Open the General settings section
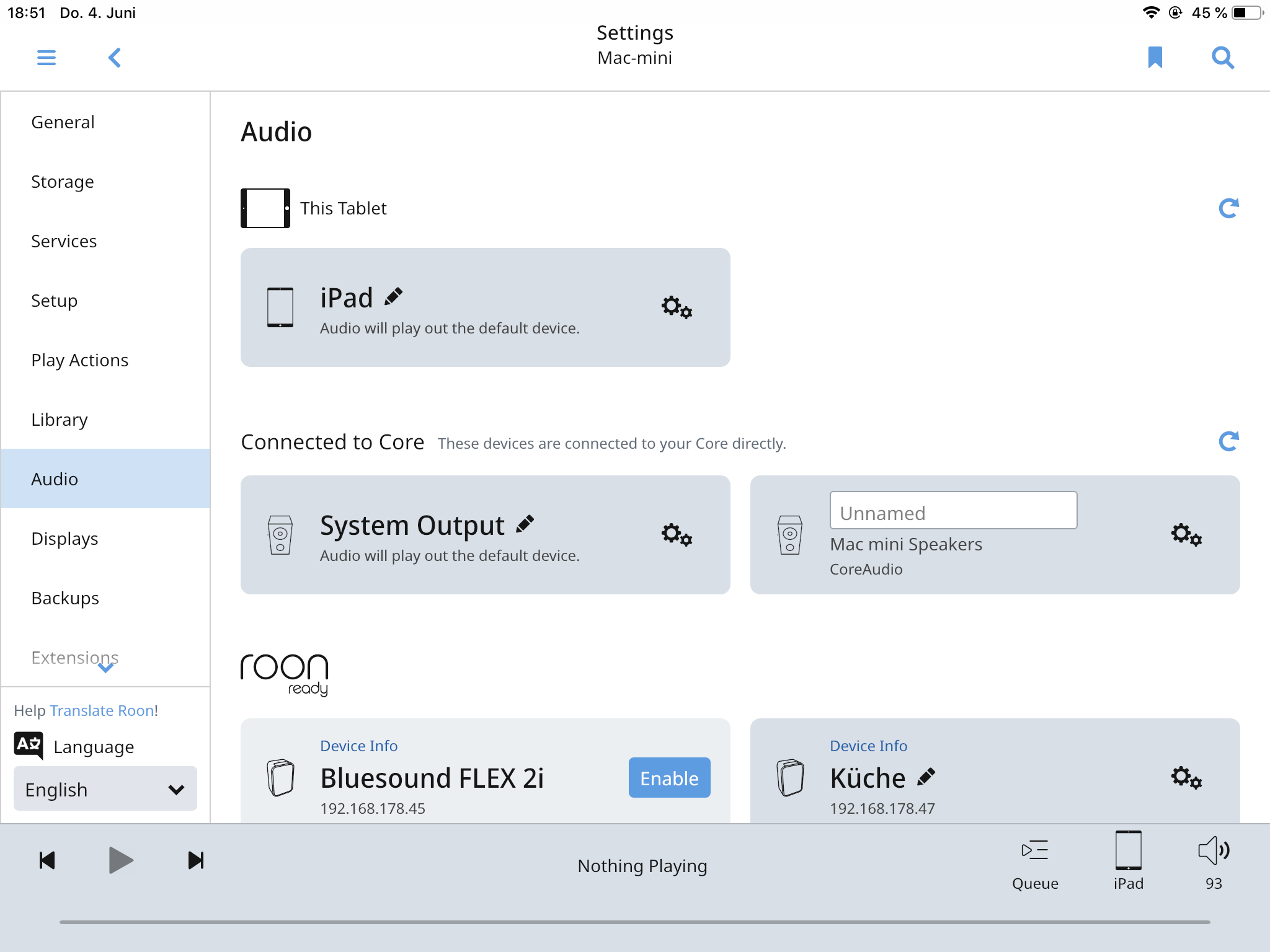This screenshot has width=1270, height=952. pyautogui.click(x=105, y=122)
